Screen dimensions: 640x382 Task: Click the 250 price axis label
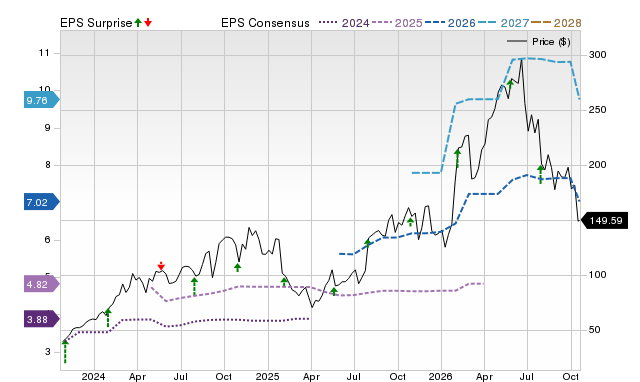click(x=597, y=110)
